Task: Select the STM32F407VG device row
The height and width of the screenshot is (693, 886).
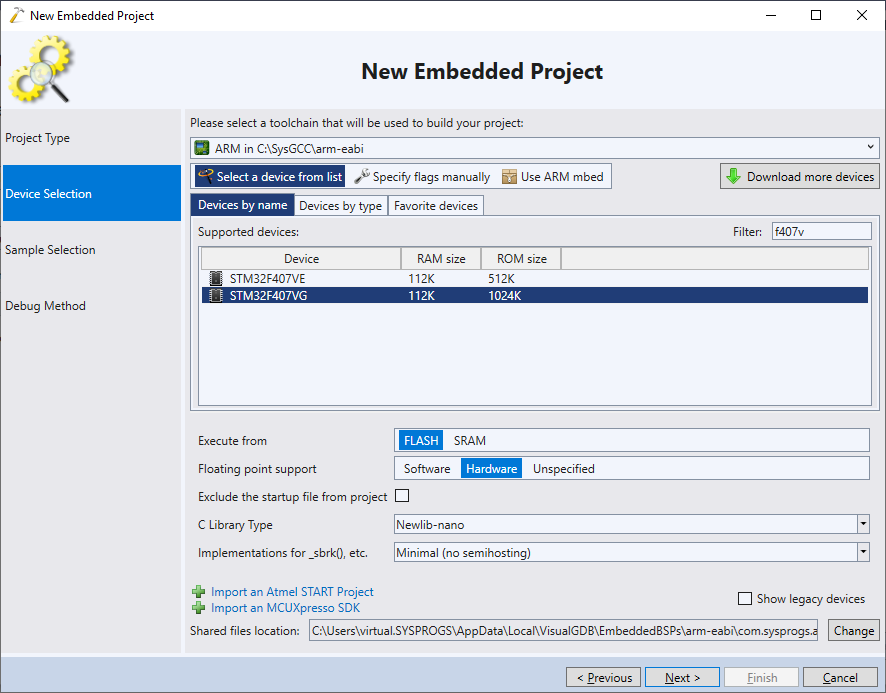Action: pos(535,295)
